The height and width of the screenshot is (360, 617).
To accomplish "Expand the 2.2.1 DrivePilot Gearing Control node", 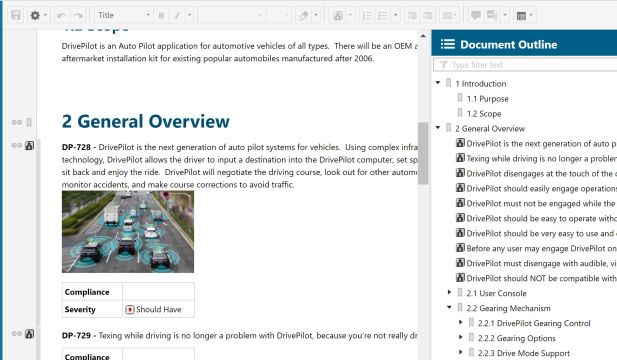I will (461, 322).
